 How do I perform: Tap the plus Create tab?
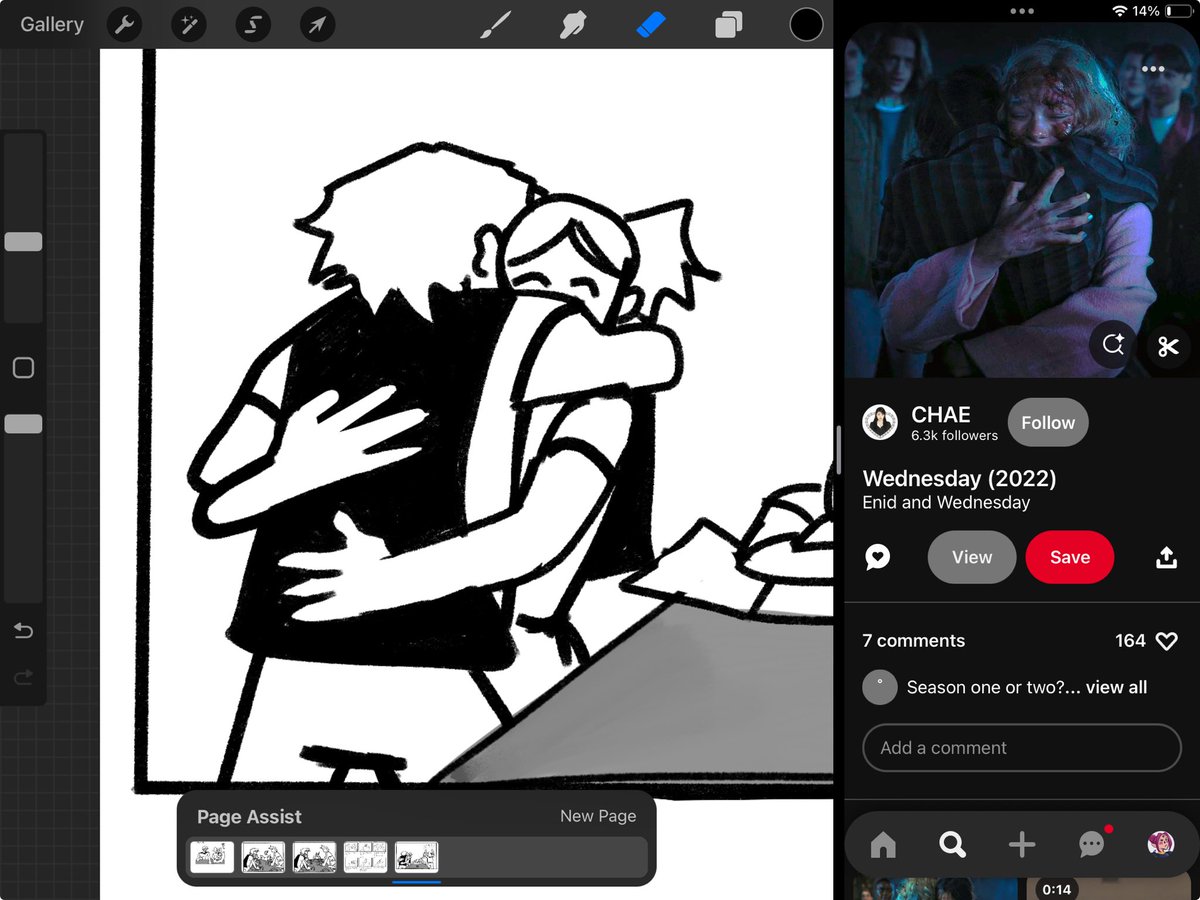coord(1022,846)
